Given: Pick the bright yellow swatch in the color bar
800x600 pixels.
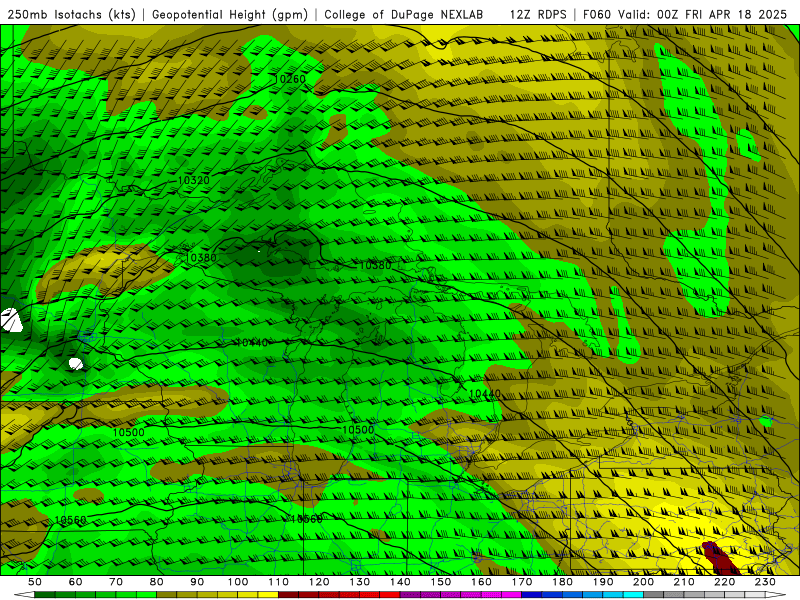Looking at the screenshot, I should click(x=268, y=595).
